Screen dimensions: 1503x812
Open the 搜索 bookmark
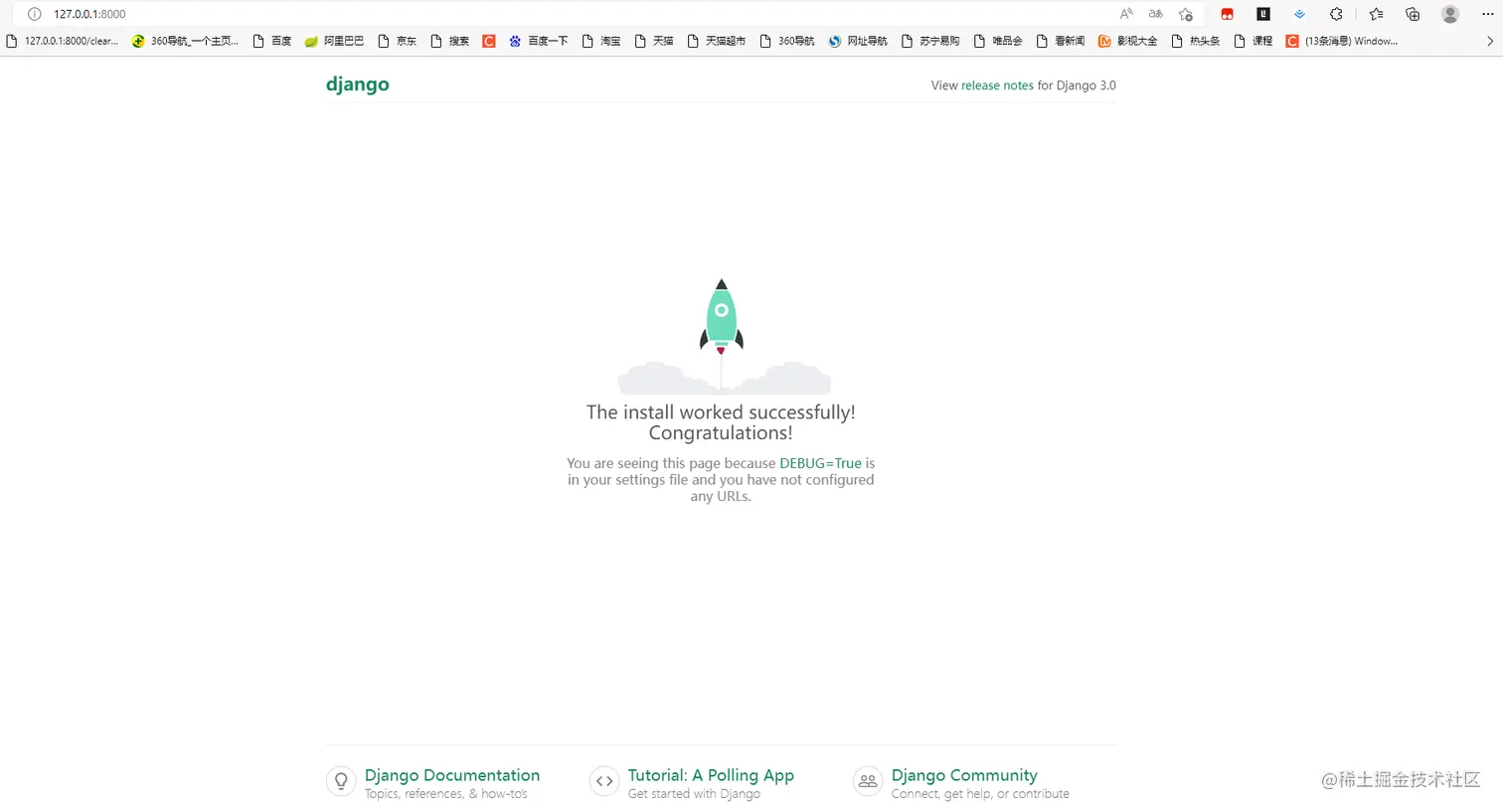pos(449,41)
